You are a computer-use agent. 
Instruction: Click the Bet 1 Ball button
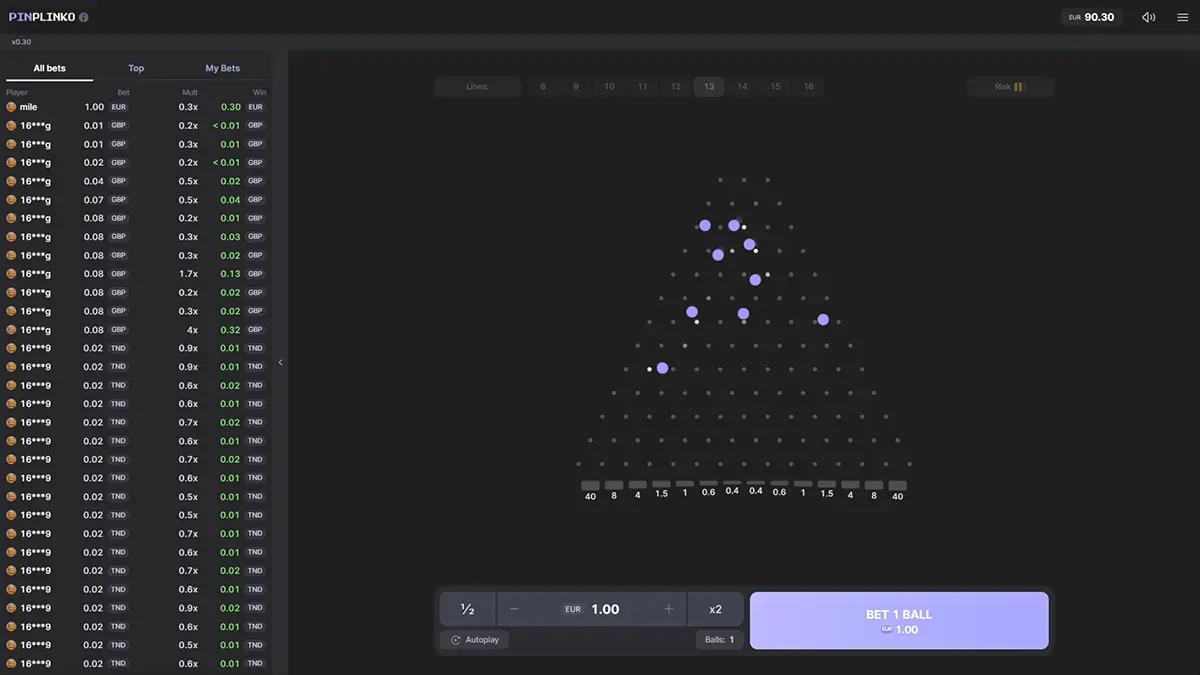(899, 621)
